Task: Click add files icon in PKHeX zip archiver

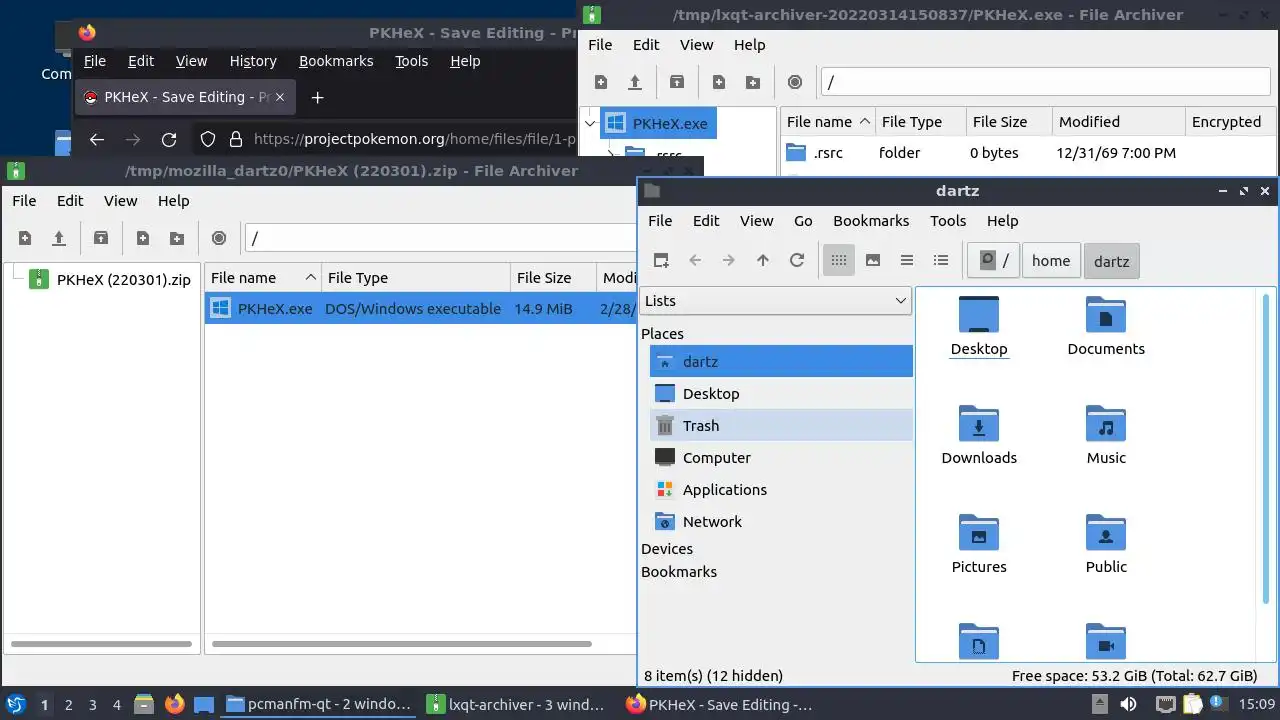Action: pos(143,238)
